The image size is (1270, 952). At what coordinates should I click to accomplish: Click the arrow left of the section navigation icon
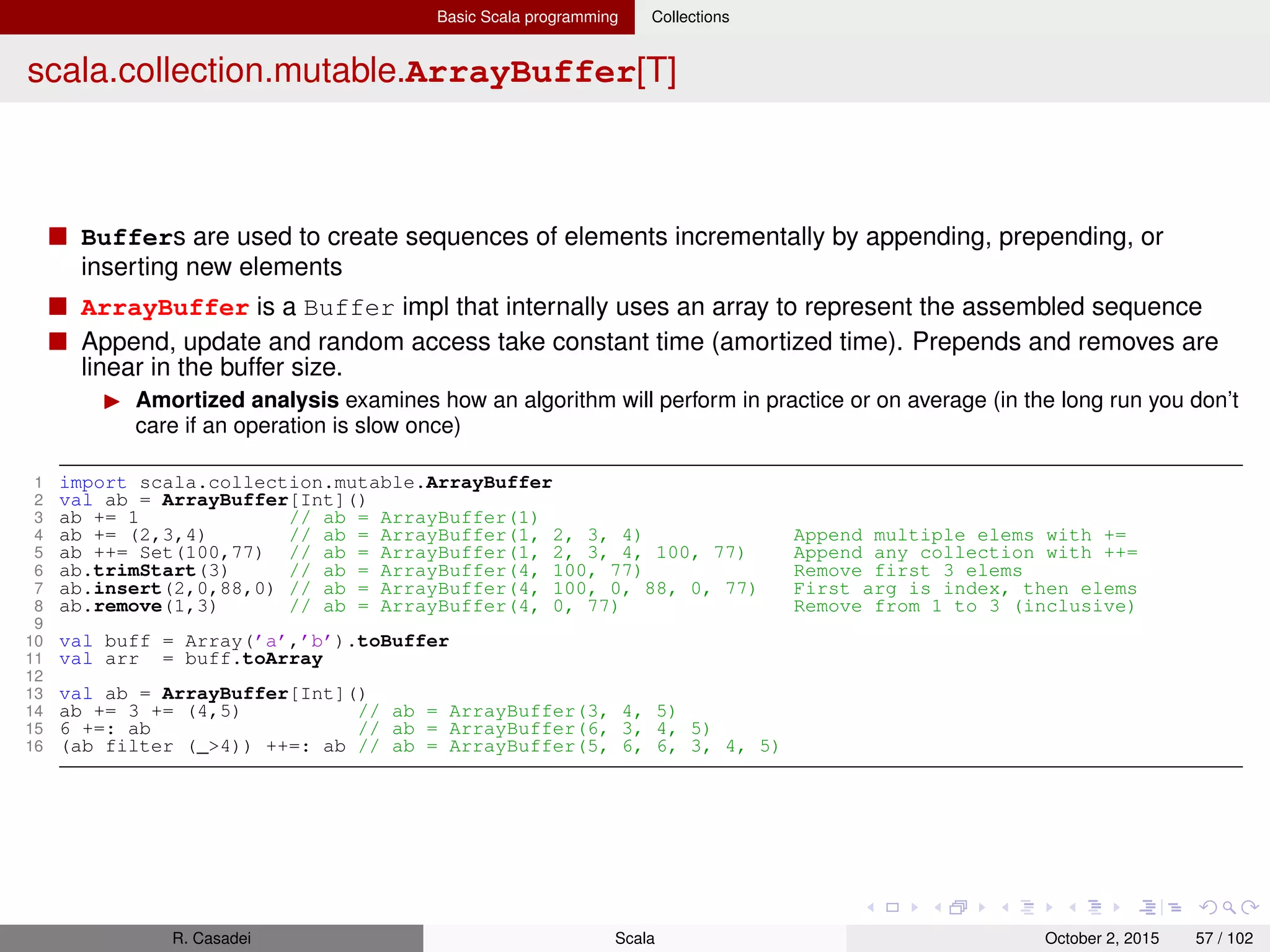1072,907
